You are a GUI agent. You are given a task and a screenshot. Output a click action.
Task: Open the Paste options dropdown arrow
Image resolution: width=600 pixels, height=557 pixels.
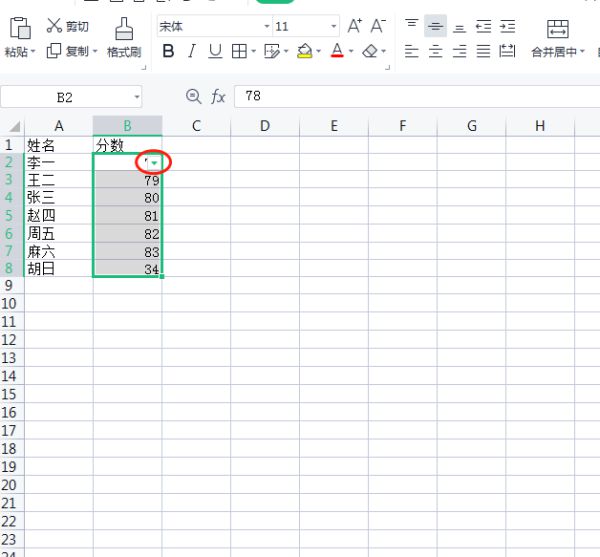pos(33,51)
